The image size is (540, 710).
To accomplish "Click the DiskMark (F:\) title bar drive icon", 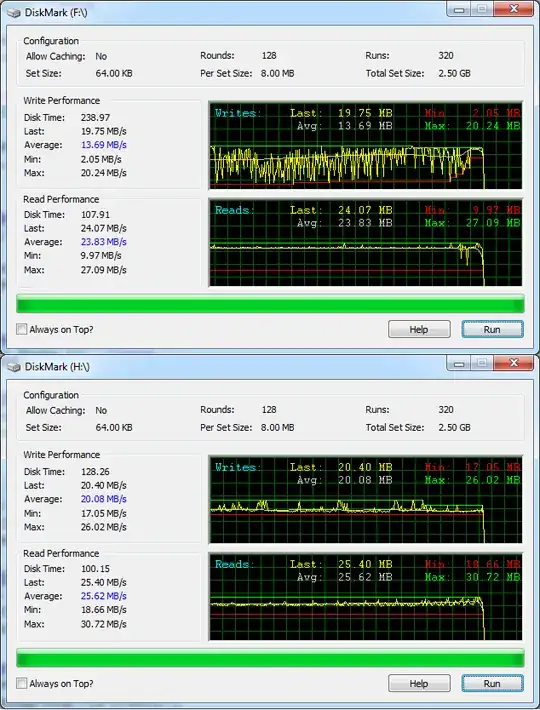I will pyautogui.click(x=14, y=13).
